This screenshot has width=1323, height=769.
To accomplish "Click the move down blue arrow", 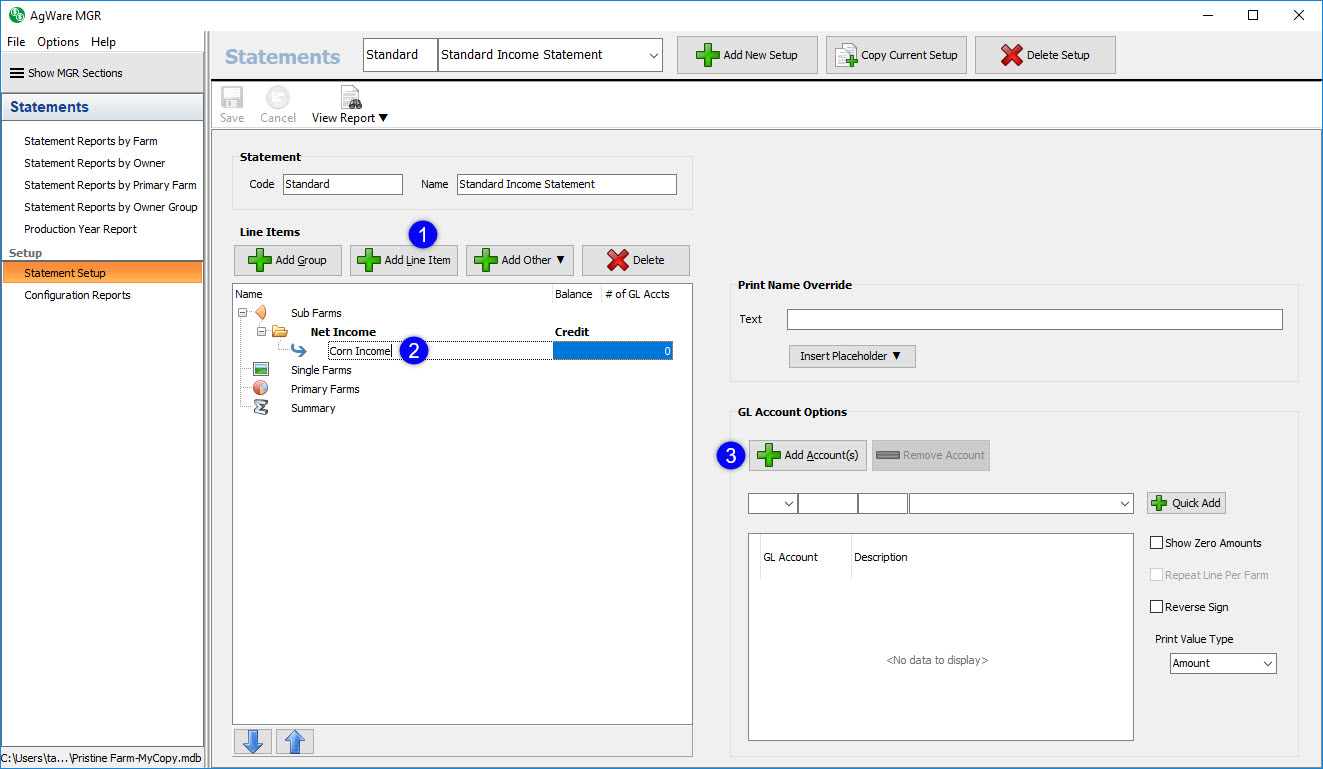I will click(251, 741).
